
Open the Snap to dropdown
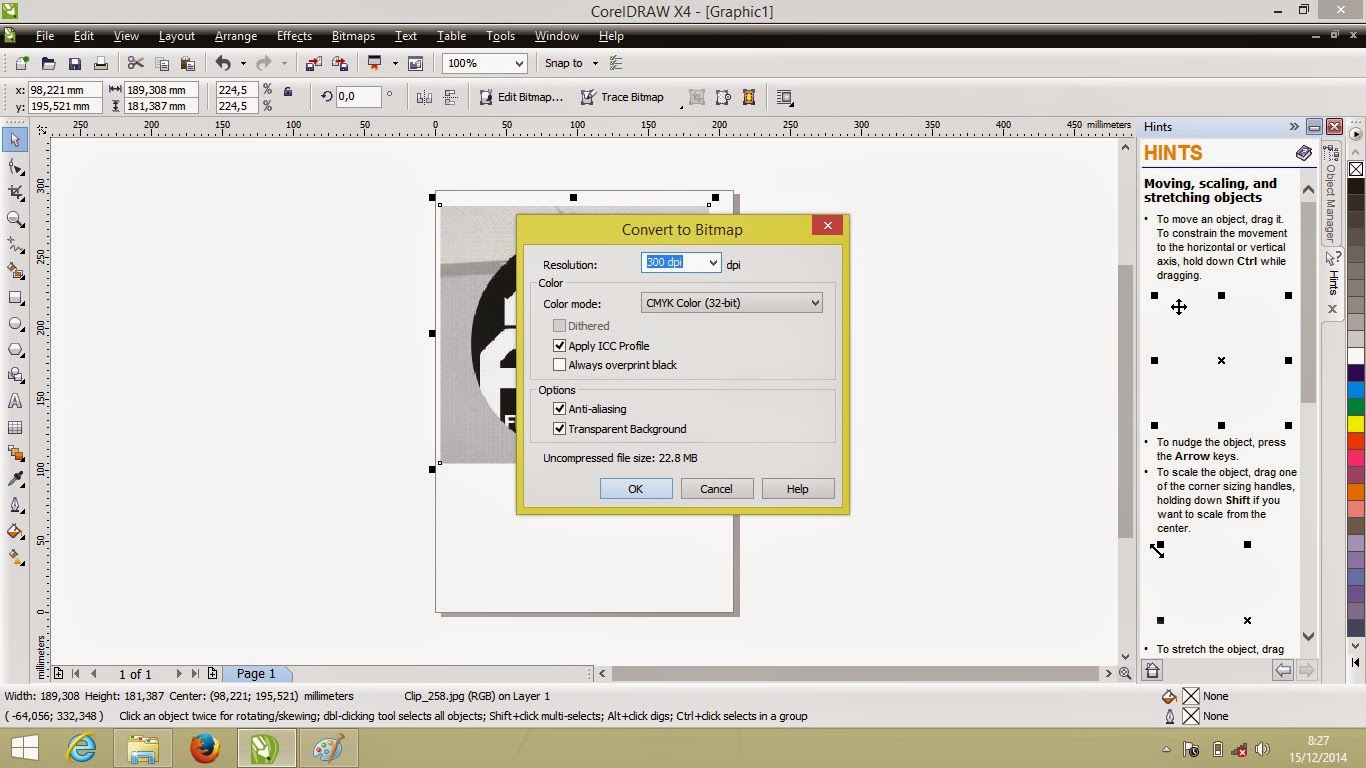pos(595,63)
